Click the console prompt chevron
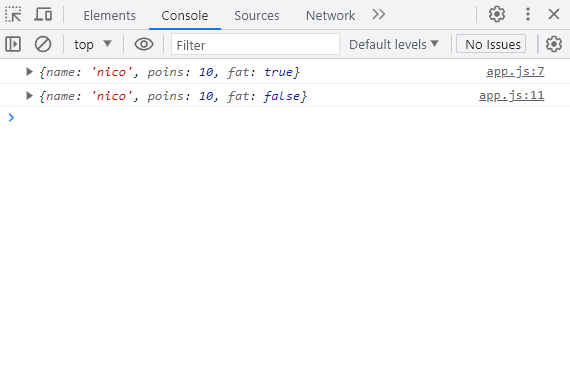570x366 pixels. [x=11, y=117]
